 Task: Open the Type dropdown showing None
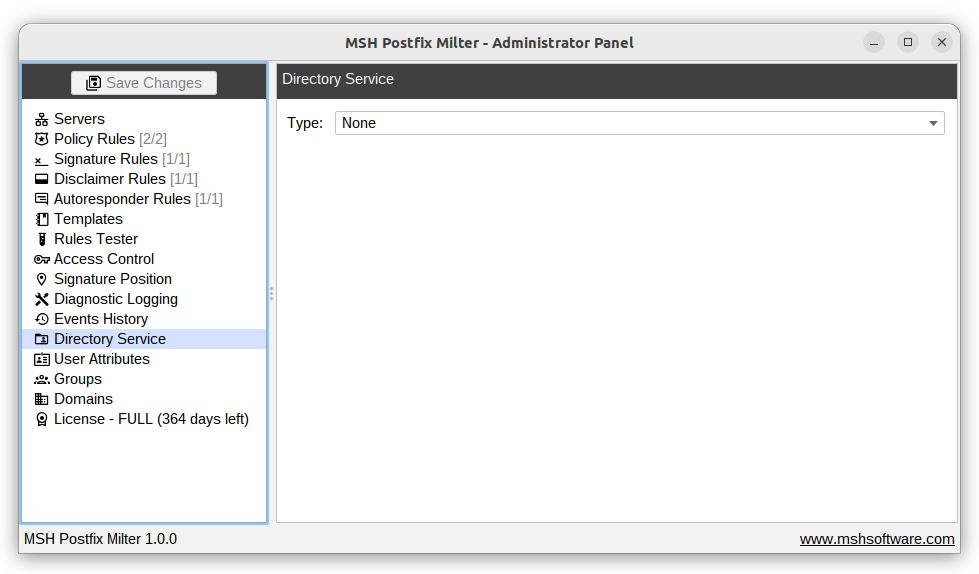pyautogui.click(x=639, y=123)
